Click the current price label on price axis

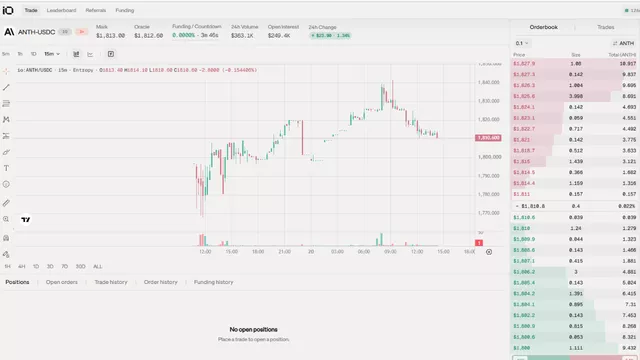pyautogui.click(x=488, y=138)
